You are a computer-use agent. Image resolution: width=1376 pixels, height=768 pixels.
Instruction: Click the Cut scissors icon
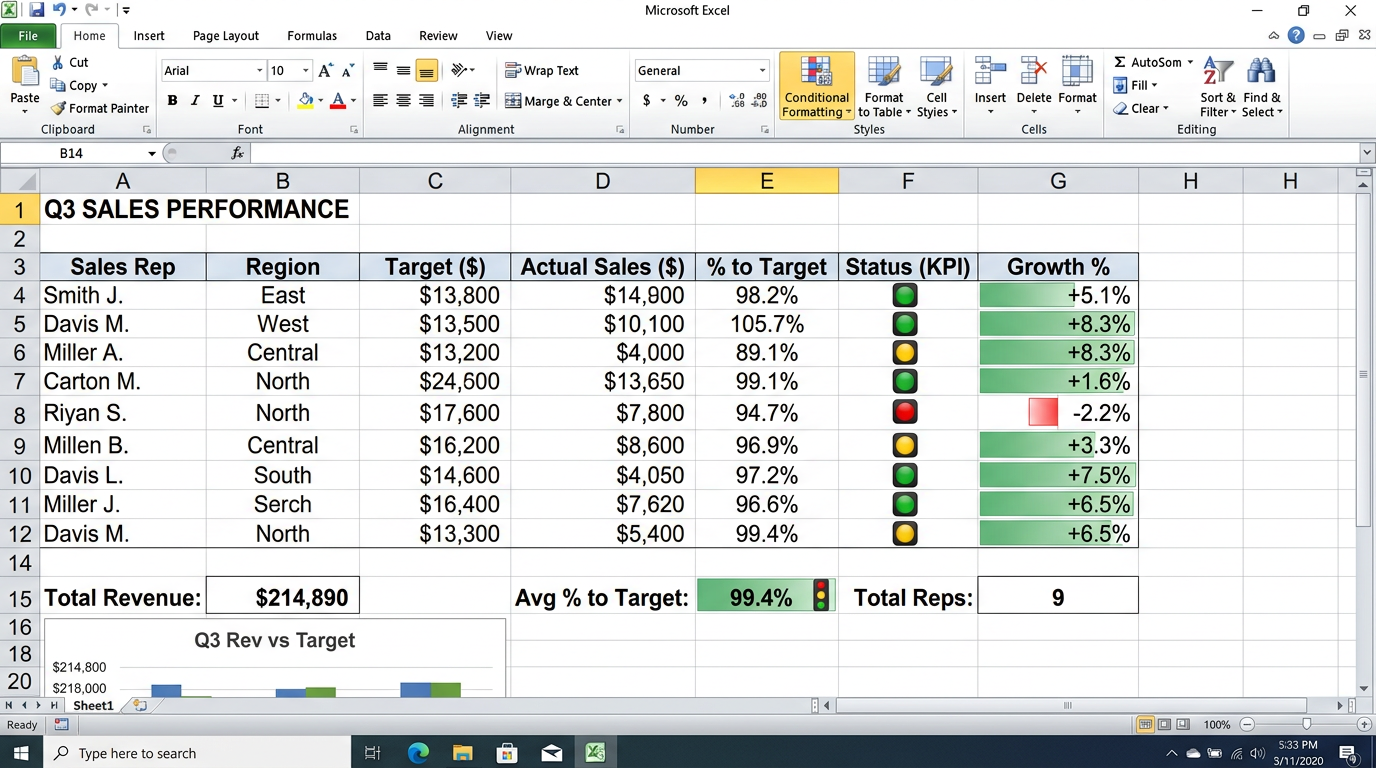point(58,62)
